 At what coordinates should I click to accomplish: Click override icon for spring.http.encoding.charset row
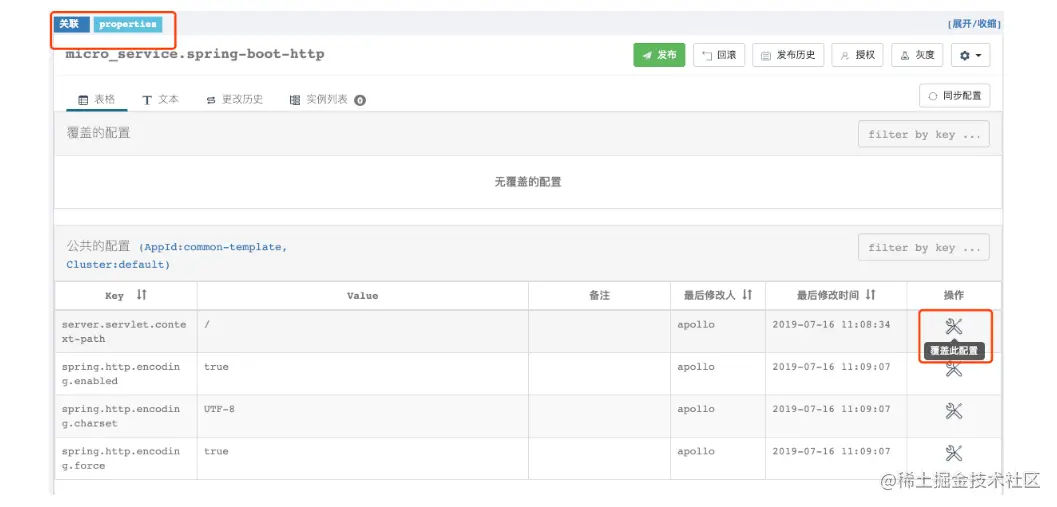click(953, 411)
